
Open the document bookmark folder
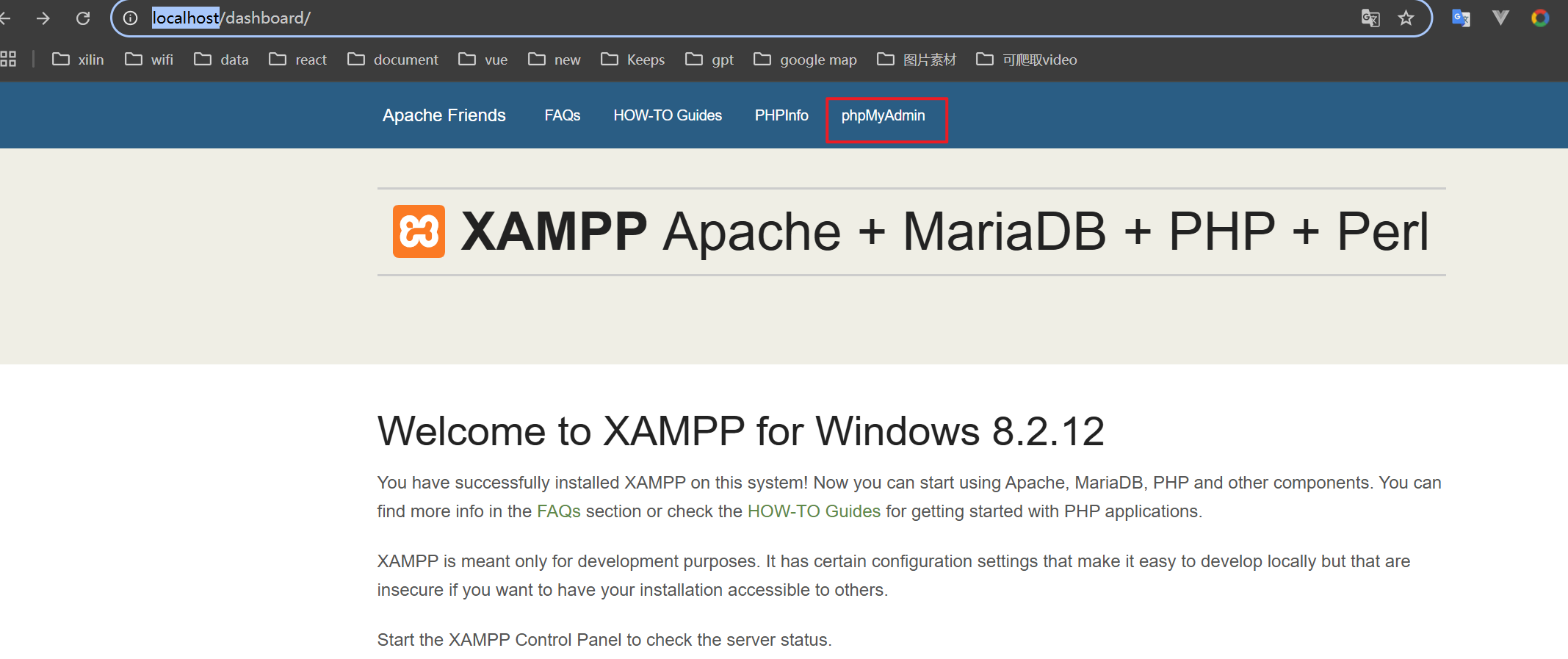pyautogui.click(x=393, y=59)
